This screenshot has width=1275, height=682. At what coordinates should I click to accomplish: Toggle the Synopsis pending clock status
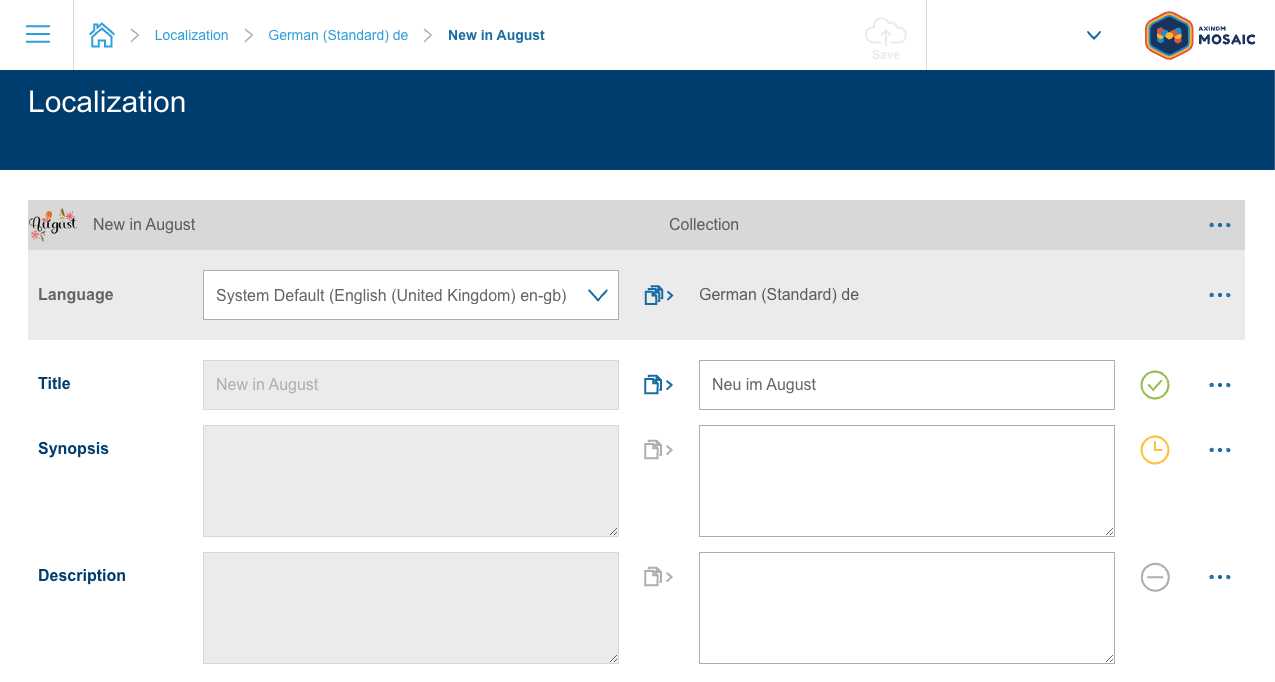[x=1155, y=450]
